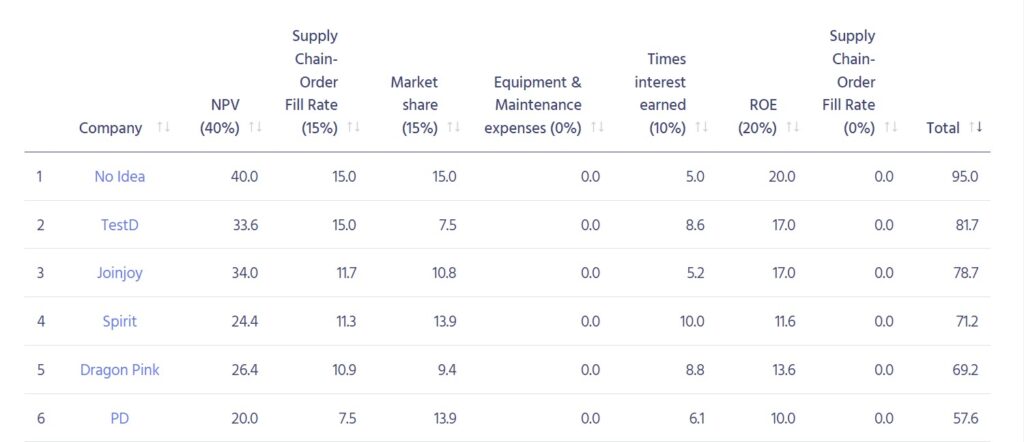The image size is (1024, 442).
Task: Click the Total column header text
Action: click(943, 128)
